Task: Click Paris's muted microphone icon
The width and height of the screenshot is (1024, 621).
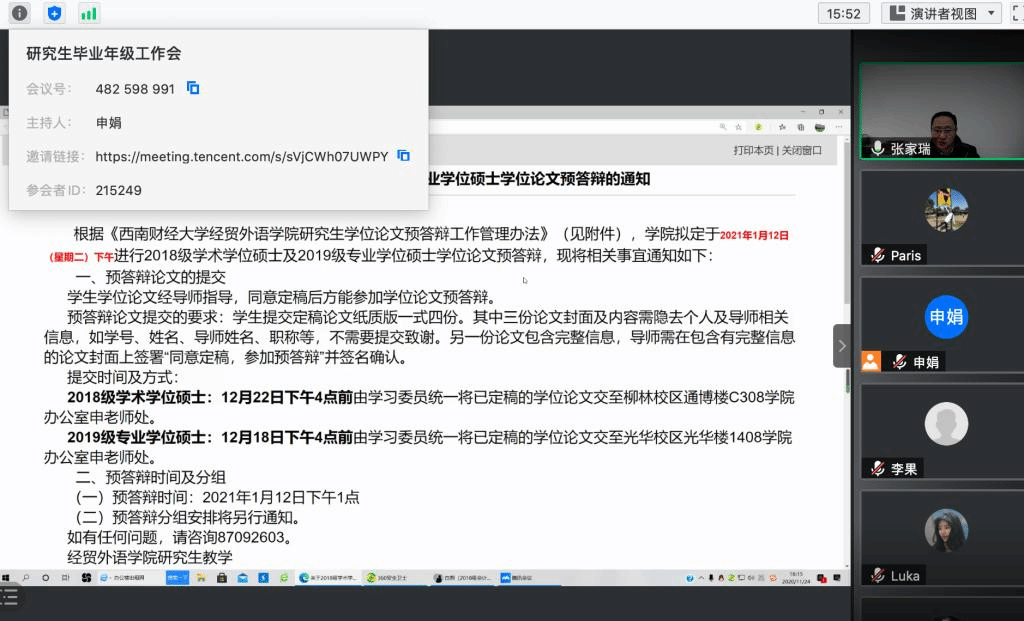Action: pos(878,255)
